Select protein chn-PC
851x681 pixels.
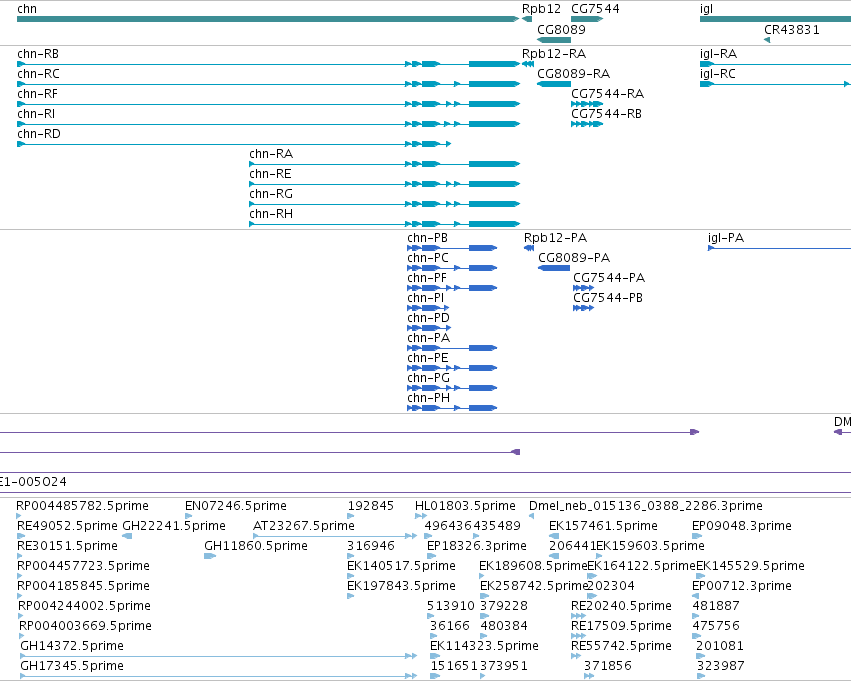coord(452,268)
